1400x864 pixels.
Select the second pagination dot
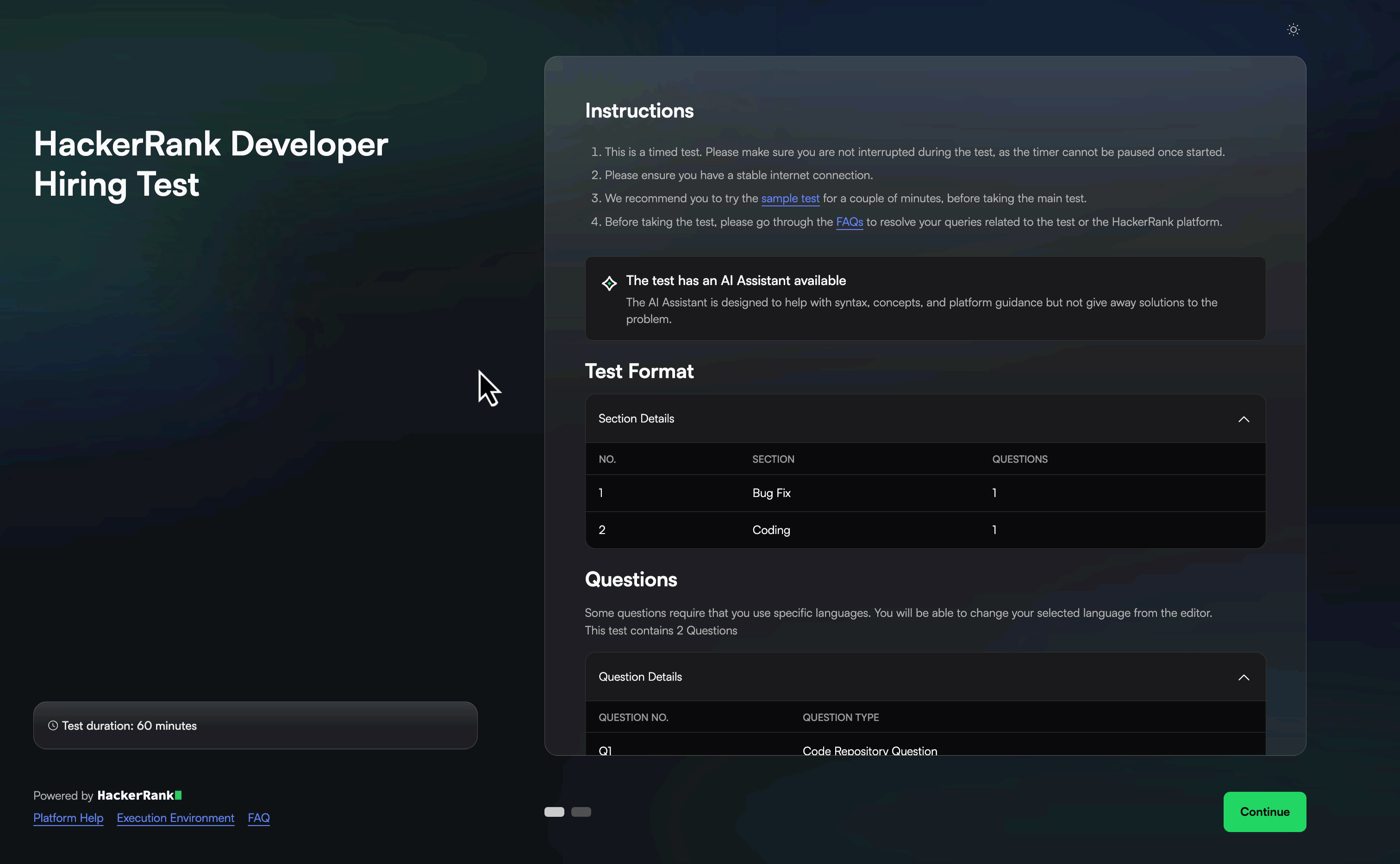click(582, 811)
